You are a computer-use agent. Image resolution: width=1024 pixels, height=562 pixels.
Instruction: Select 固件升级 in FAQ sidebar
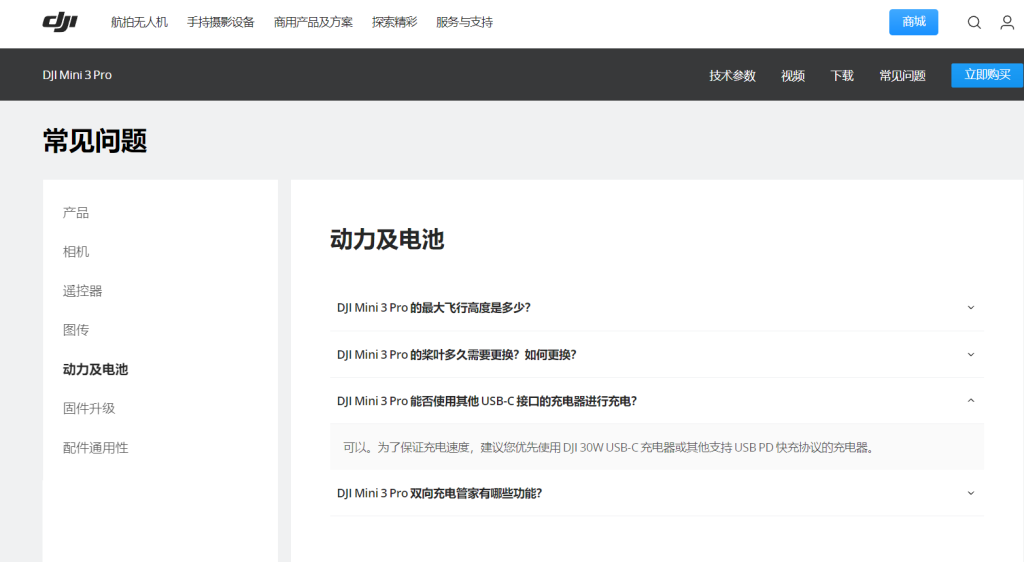[x=89, y=409]
